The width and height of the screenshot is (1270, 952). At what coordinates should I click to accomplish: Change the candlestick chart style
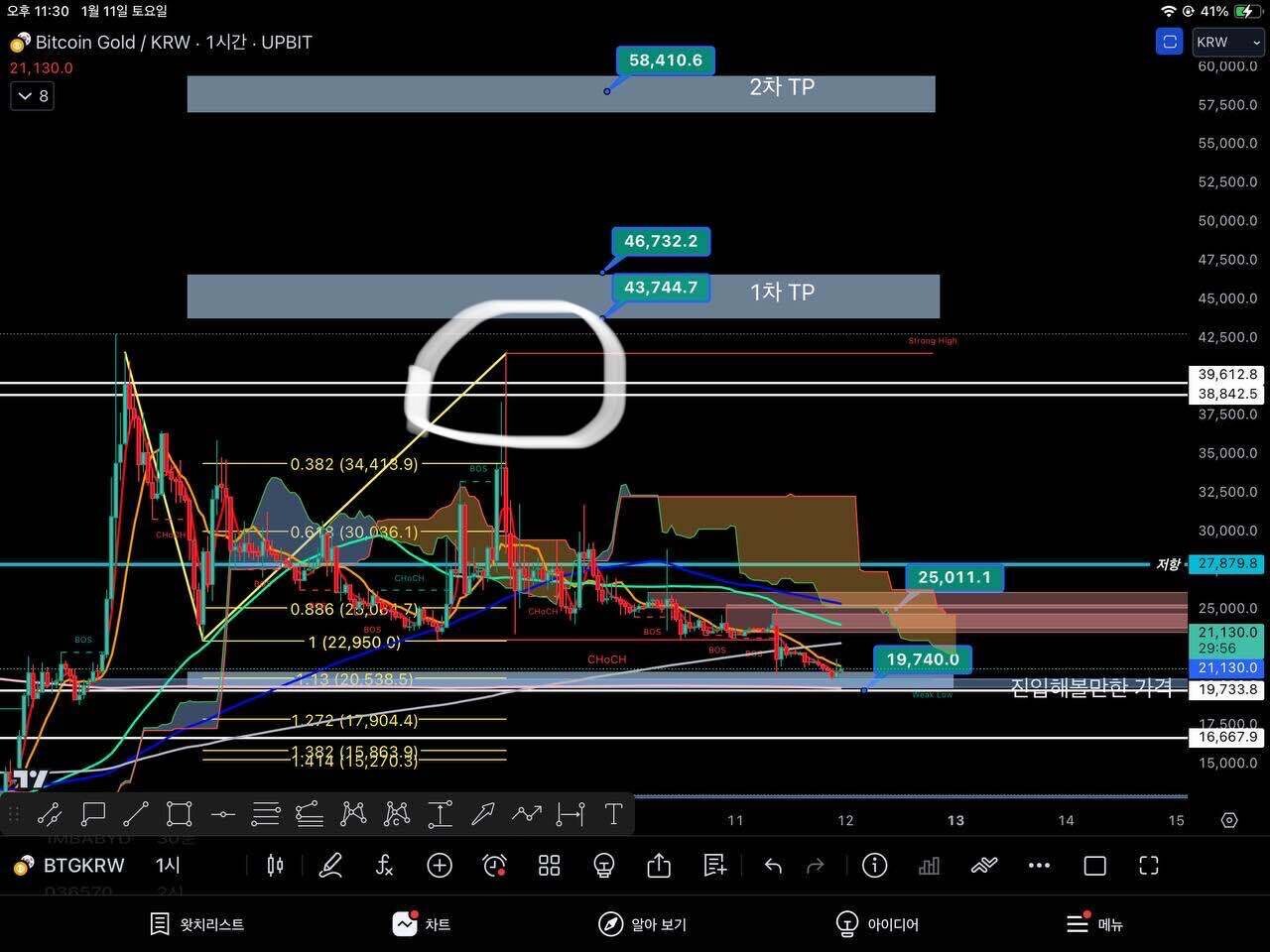pyautogui.click(x=275, y=866)
